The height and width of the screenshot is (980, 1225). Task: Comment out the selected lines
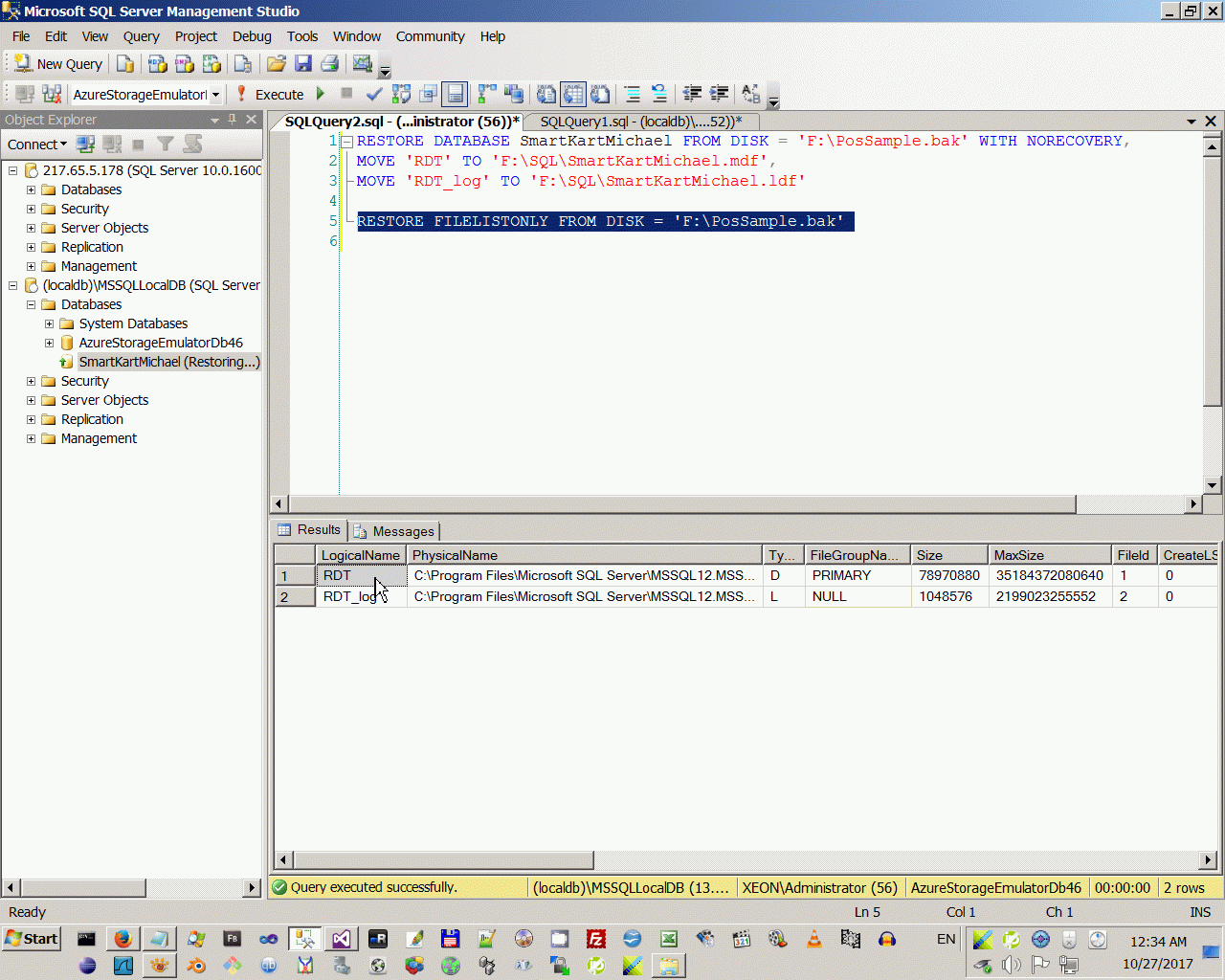pyautogui.click(x=632, y=94)
